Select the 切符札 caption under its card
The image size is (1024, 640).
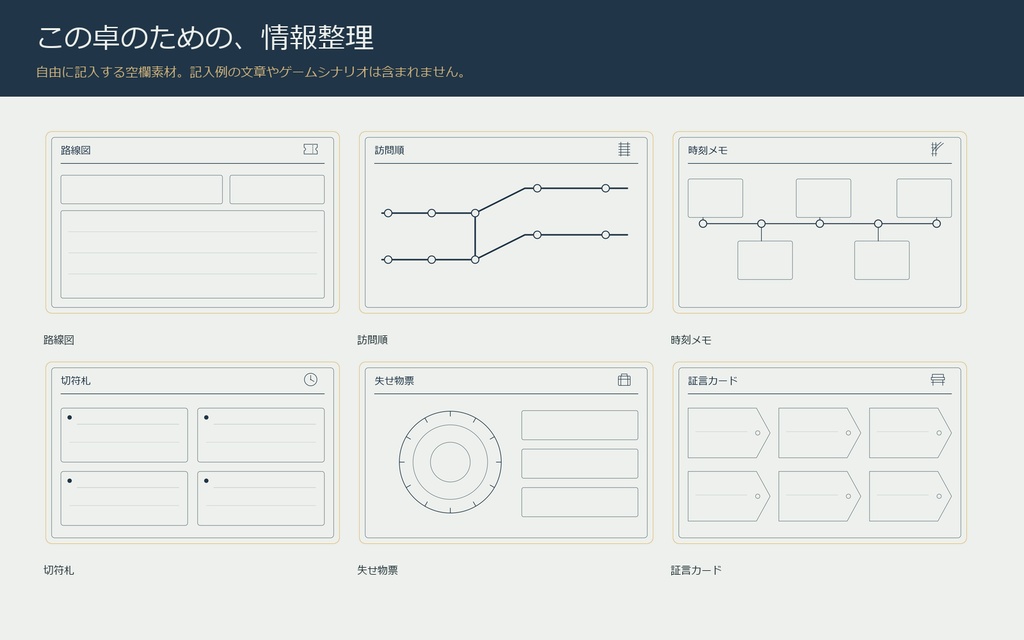[59, 570]
